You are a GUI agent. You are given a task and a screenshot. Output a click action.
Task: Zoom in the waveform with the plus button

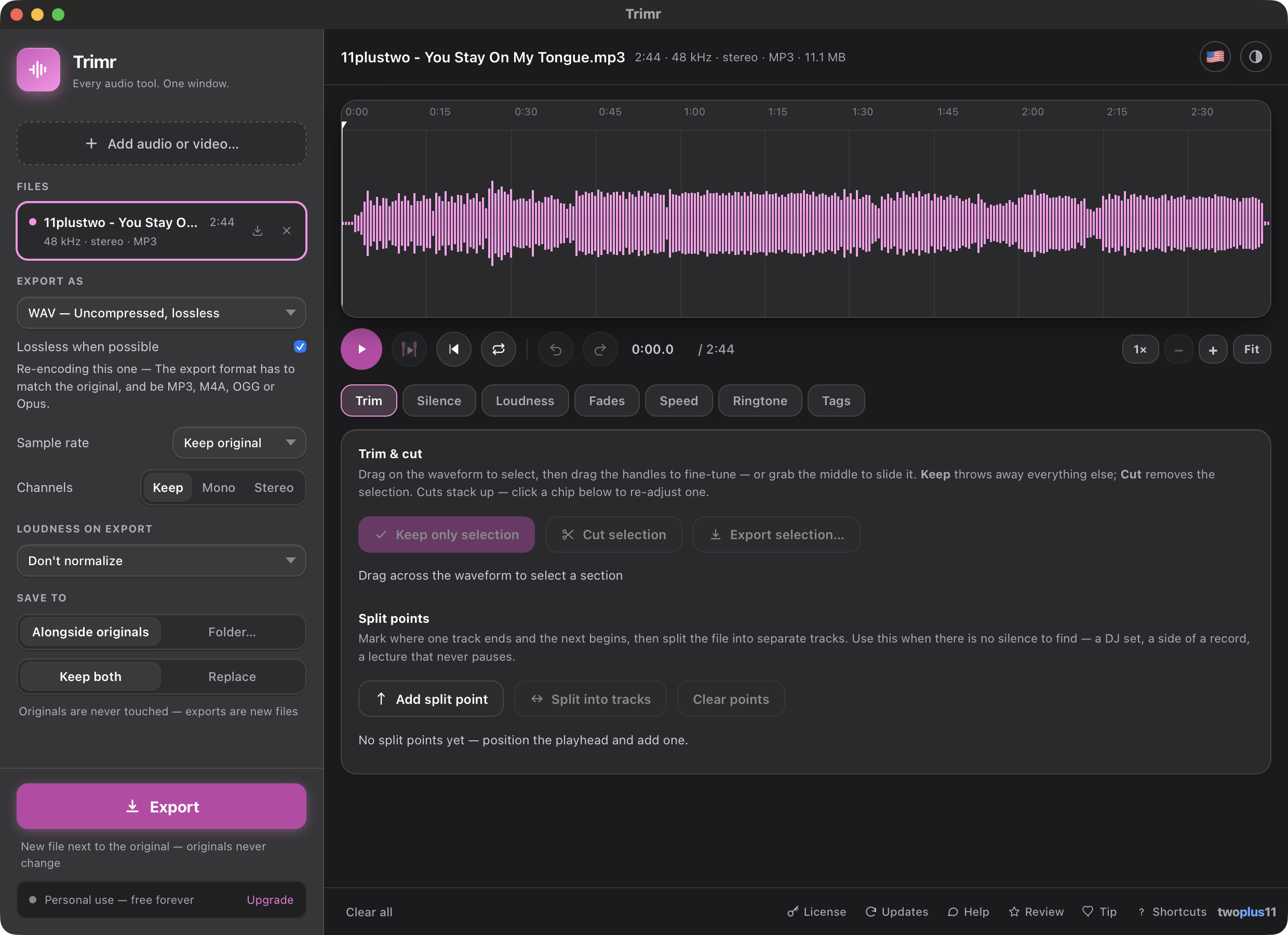click(1213, 350)
